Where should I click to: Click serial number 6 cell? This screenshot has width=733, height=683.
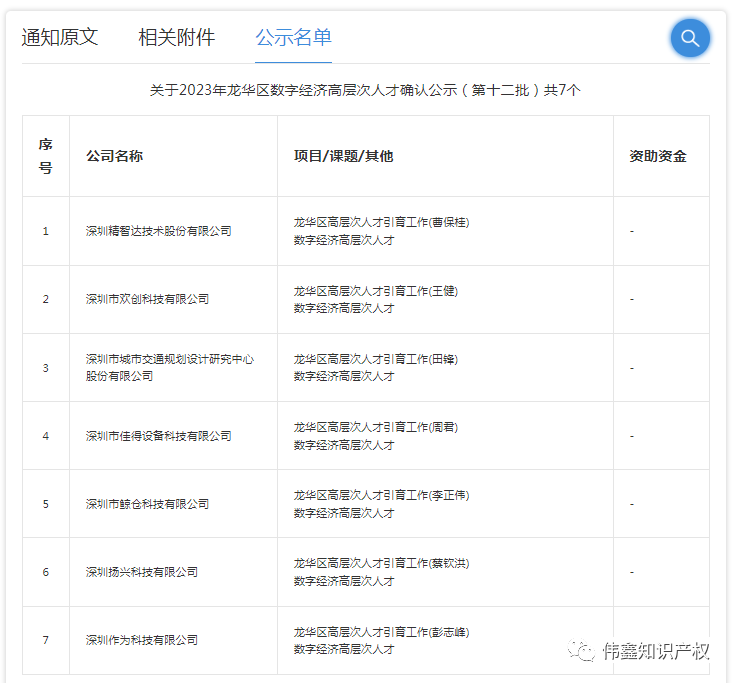tap(46, 572)
